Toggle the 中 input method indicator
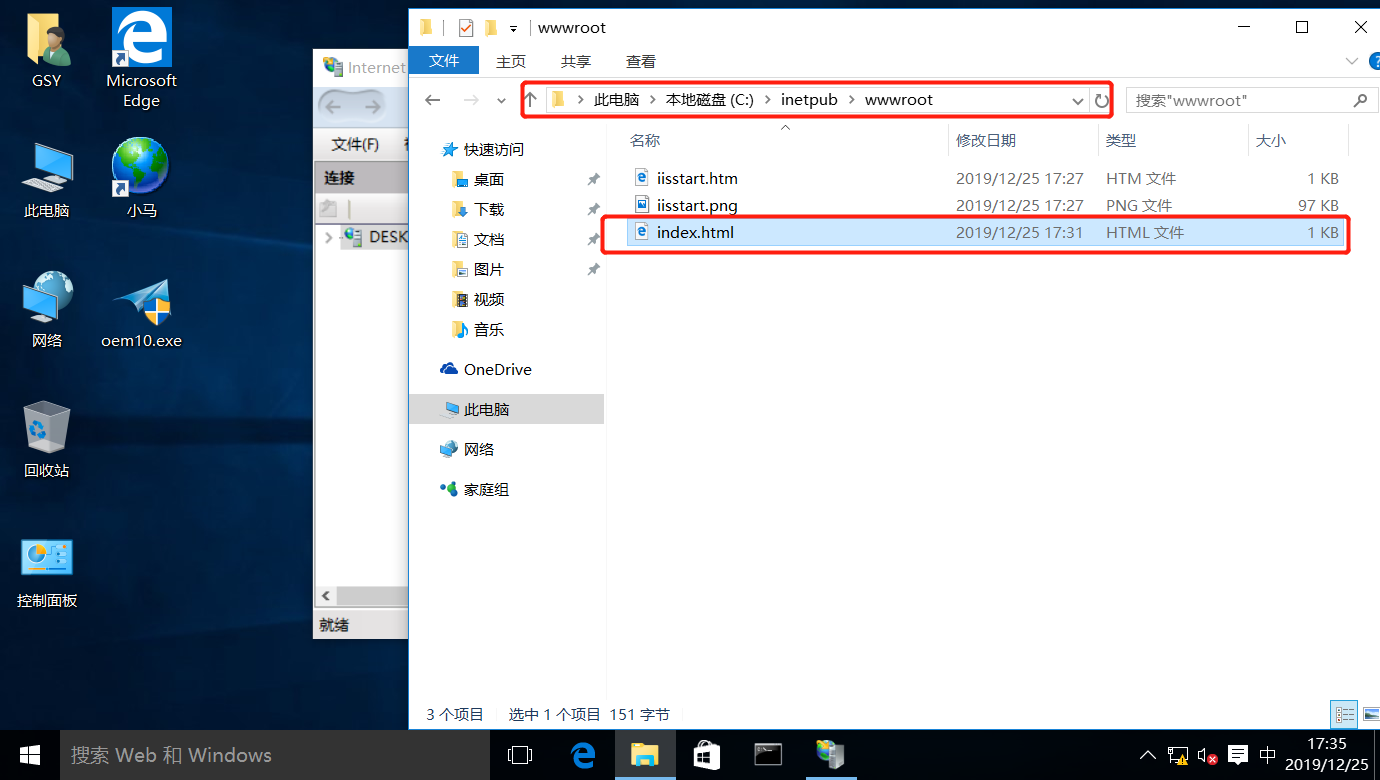Screen dimensions: 1380x780 pos(1267,755)
